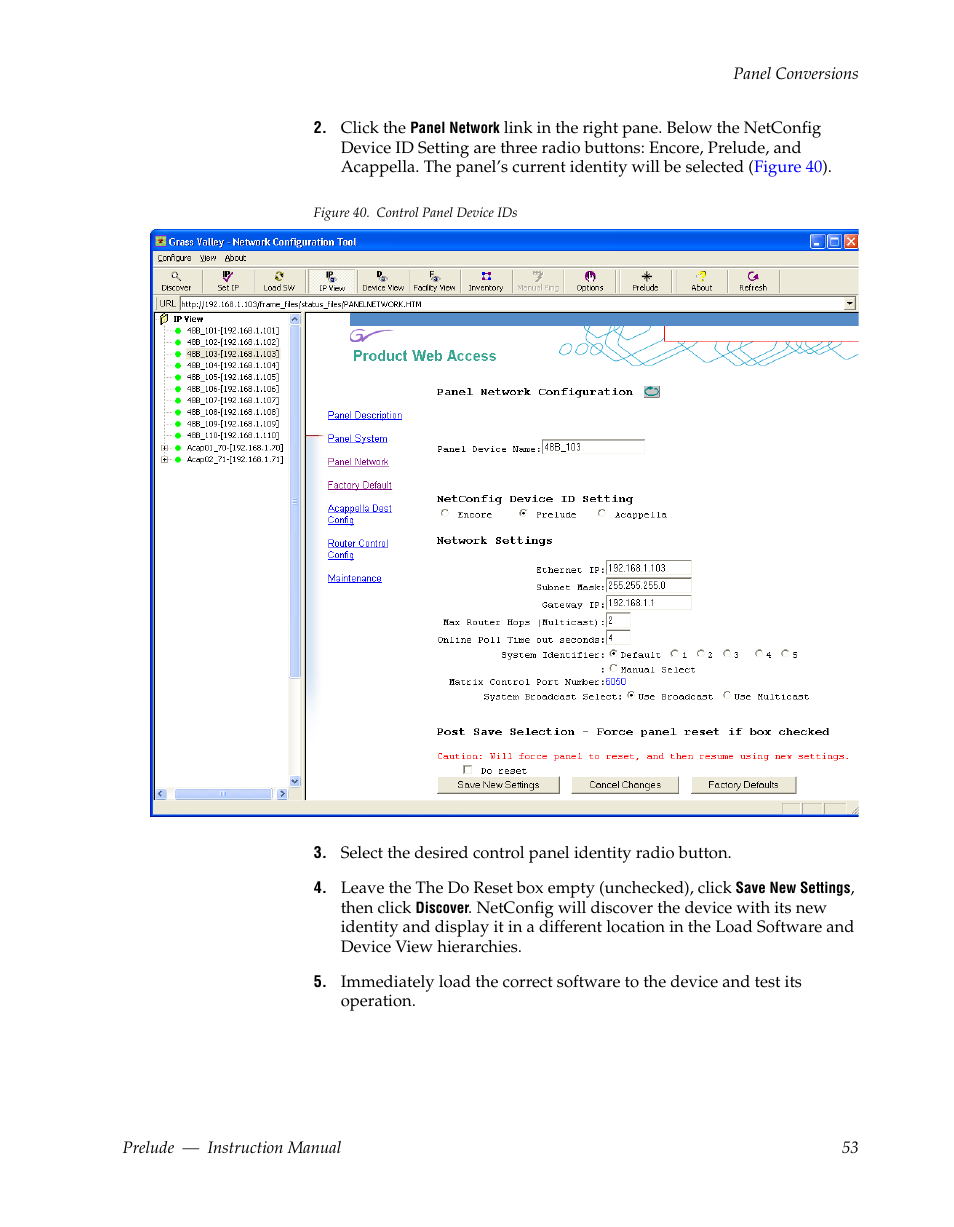
Task: Click the tree pane horizontal scrollbar thumb
Action: (223, 794)
